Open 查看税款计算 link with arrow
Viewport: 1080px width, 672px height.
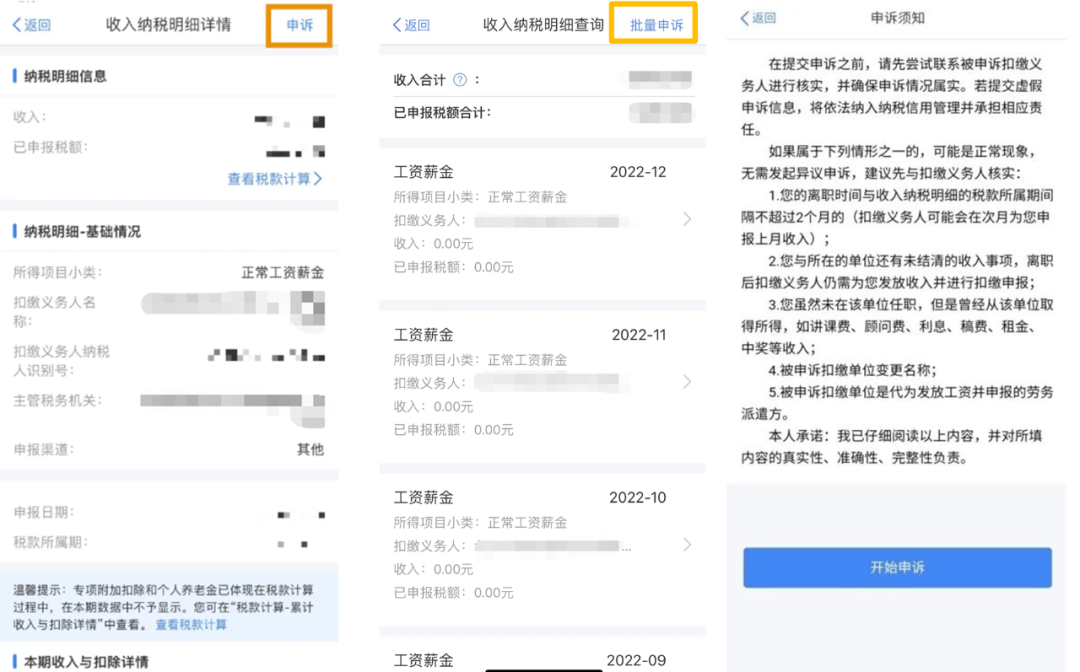pos(275,179)
